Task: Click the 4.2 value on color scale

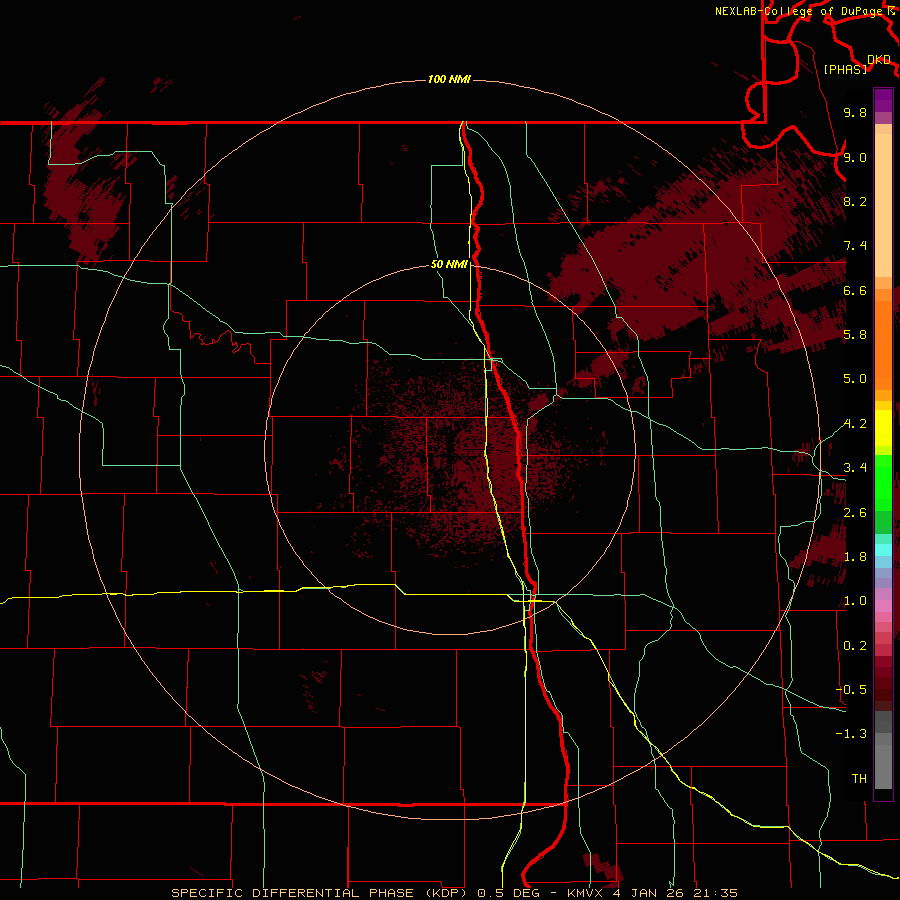Action: [x=855, y=424]
